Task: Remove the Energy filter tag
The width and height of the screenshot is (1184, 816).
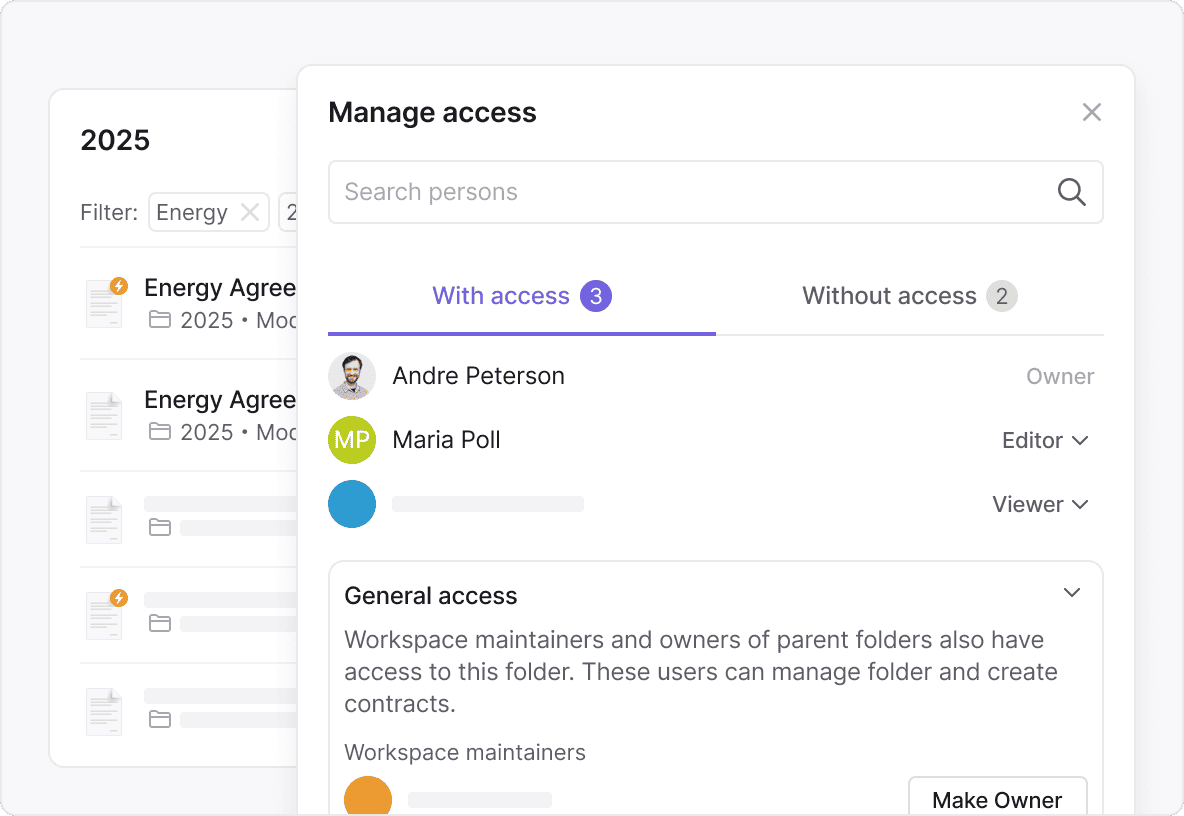Action: pos(250,212)
